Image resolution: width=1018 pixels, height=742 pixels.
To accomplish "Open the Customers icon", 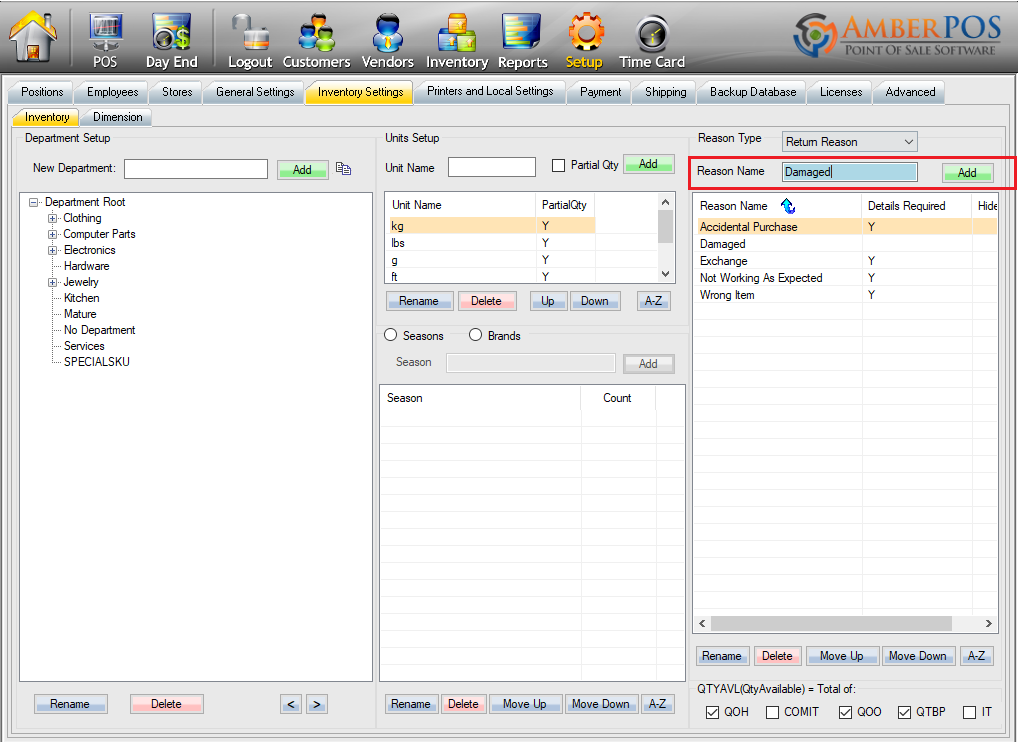I will 316,40.
